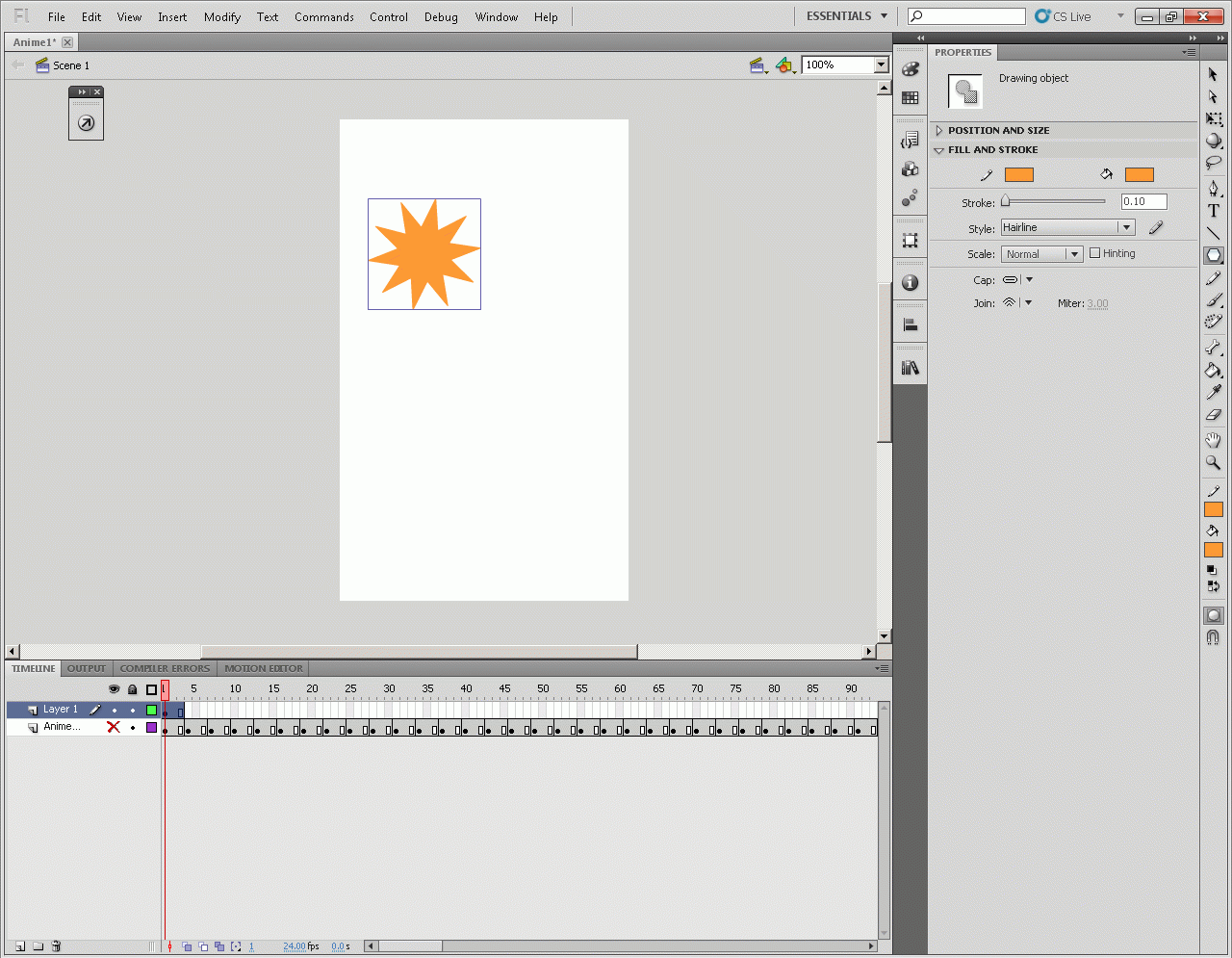Screen dimensions: 1232x958
Task: Click the Edit Scene clapperboard icon
Action: pos(758,65)
